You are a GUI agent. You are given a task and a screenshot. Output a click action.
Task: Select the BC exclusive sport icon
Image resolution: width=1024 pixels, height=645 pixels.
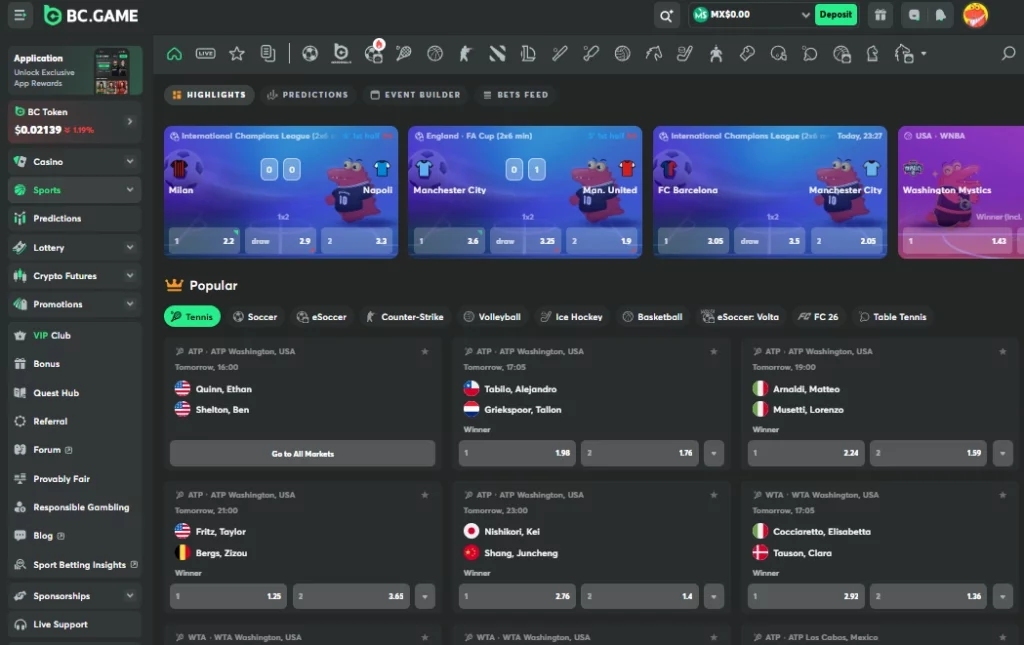[341, 54]
